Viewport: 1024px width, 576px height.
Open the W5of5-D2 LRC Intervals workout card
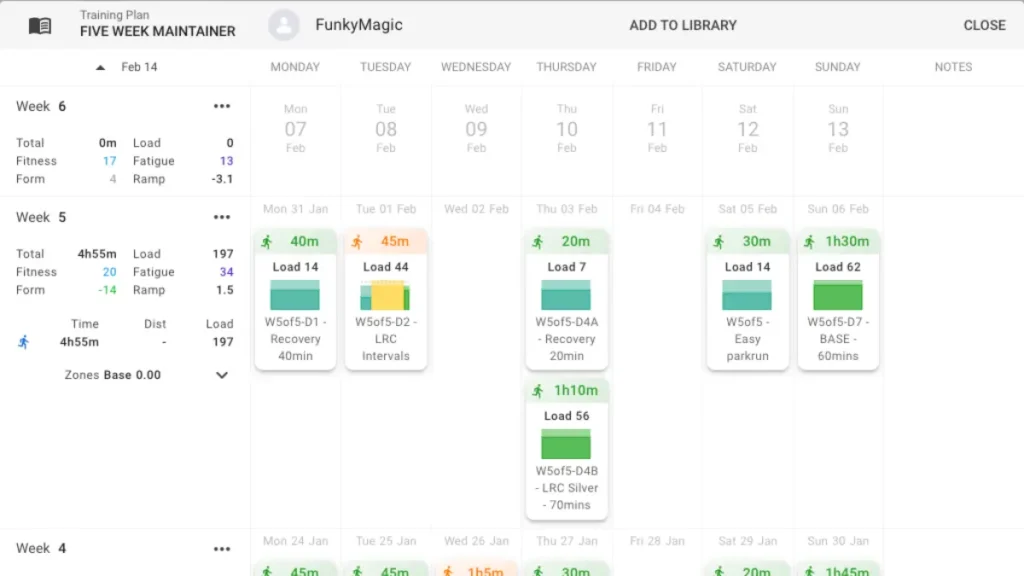pos(386,300)
